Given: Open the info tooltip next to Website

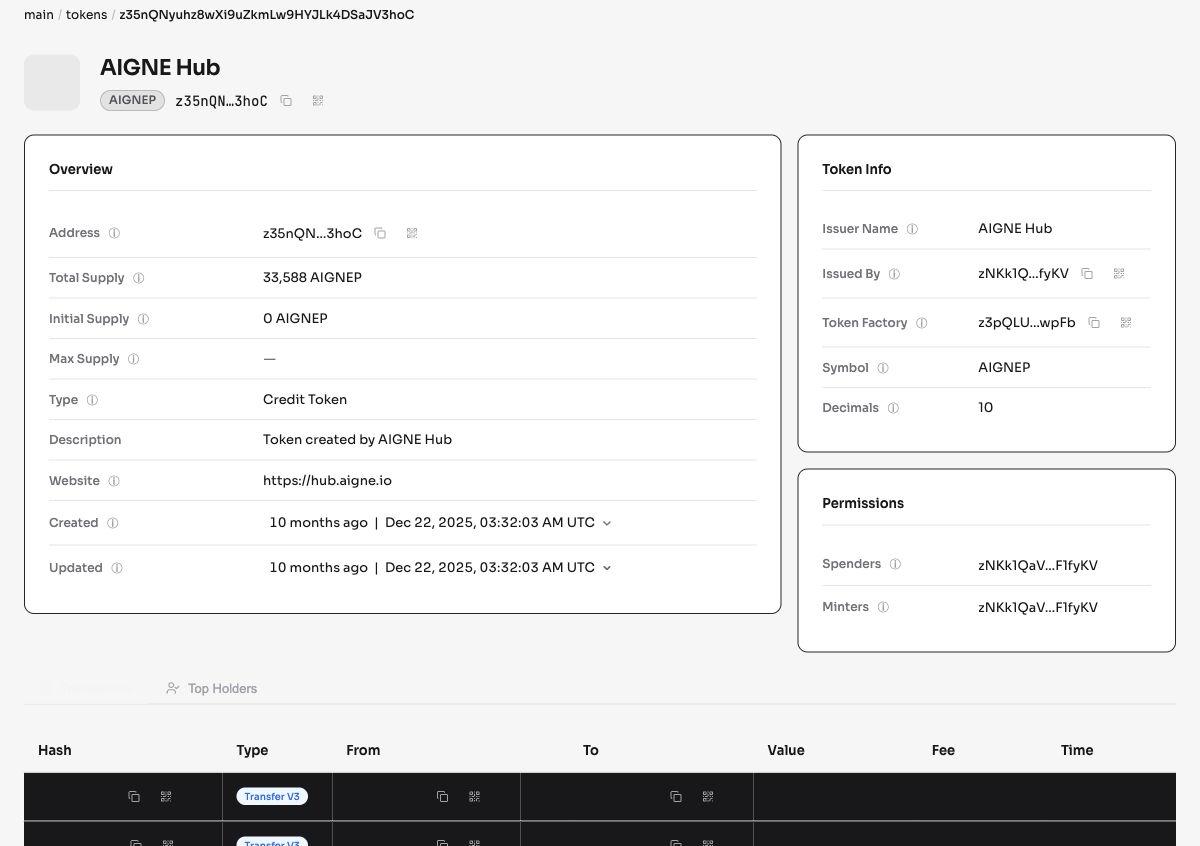Looking at the screenshot, I should coord(114,481).
